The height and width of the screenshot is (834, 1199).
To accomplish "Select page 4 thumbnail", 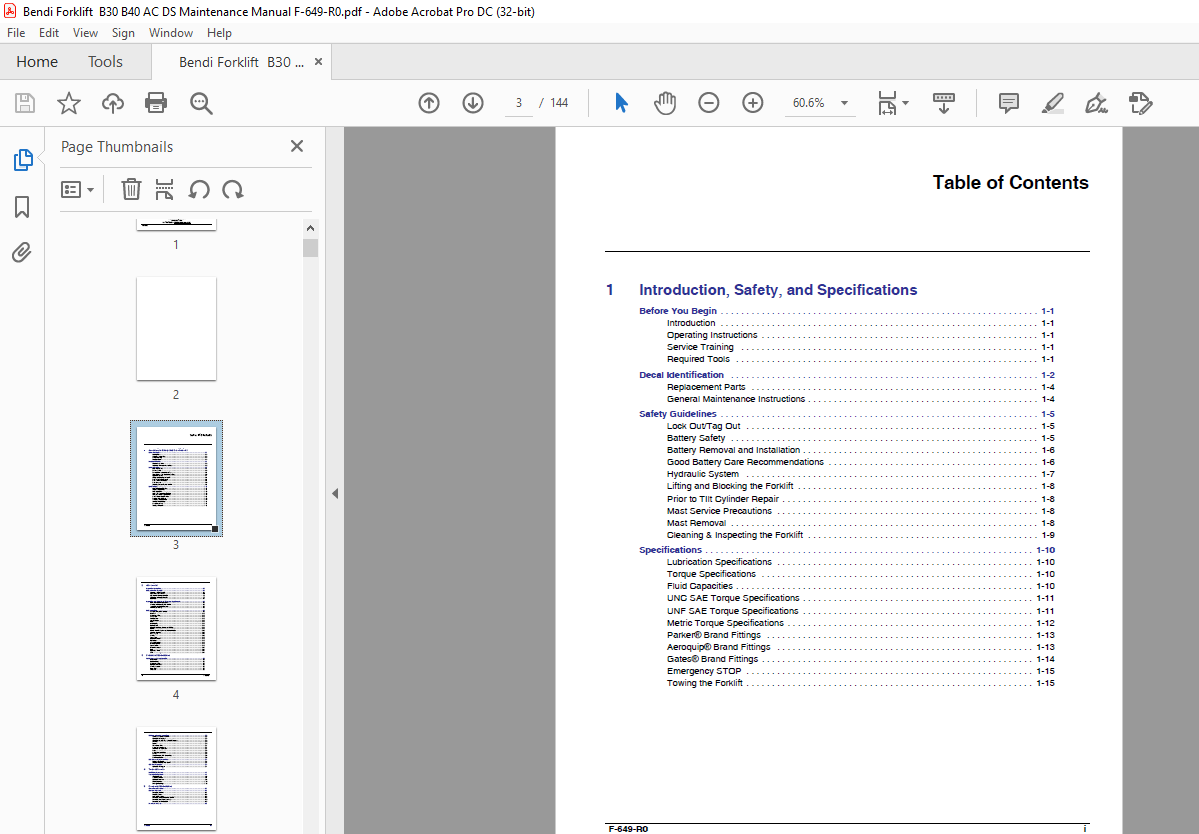I will tap(176, 628).
